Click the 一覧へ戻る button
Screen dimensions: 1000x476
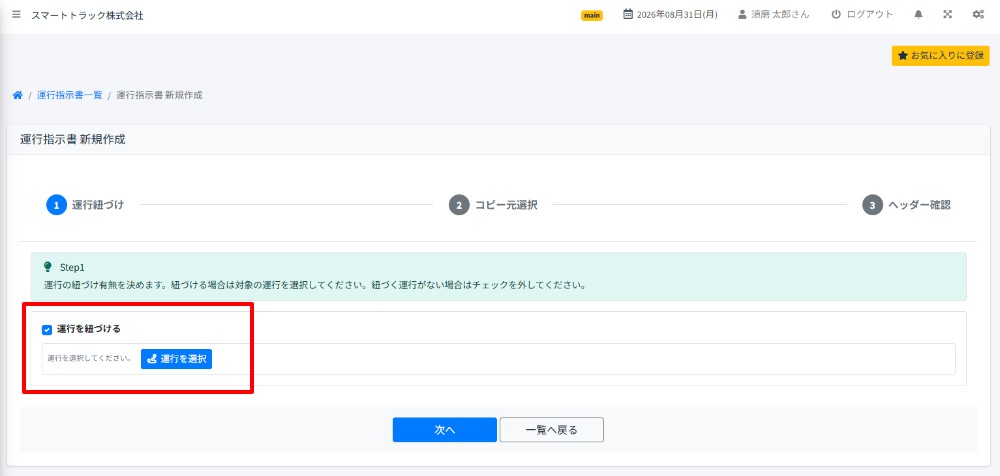click(552, 430)
